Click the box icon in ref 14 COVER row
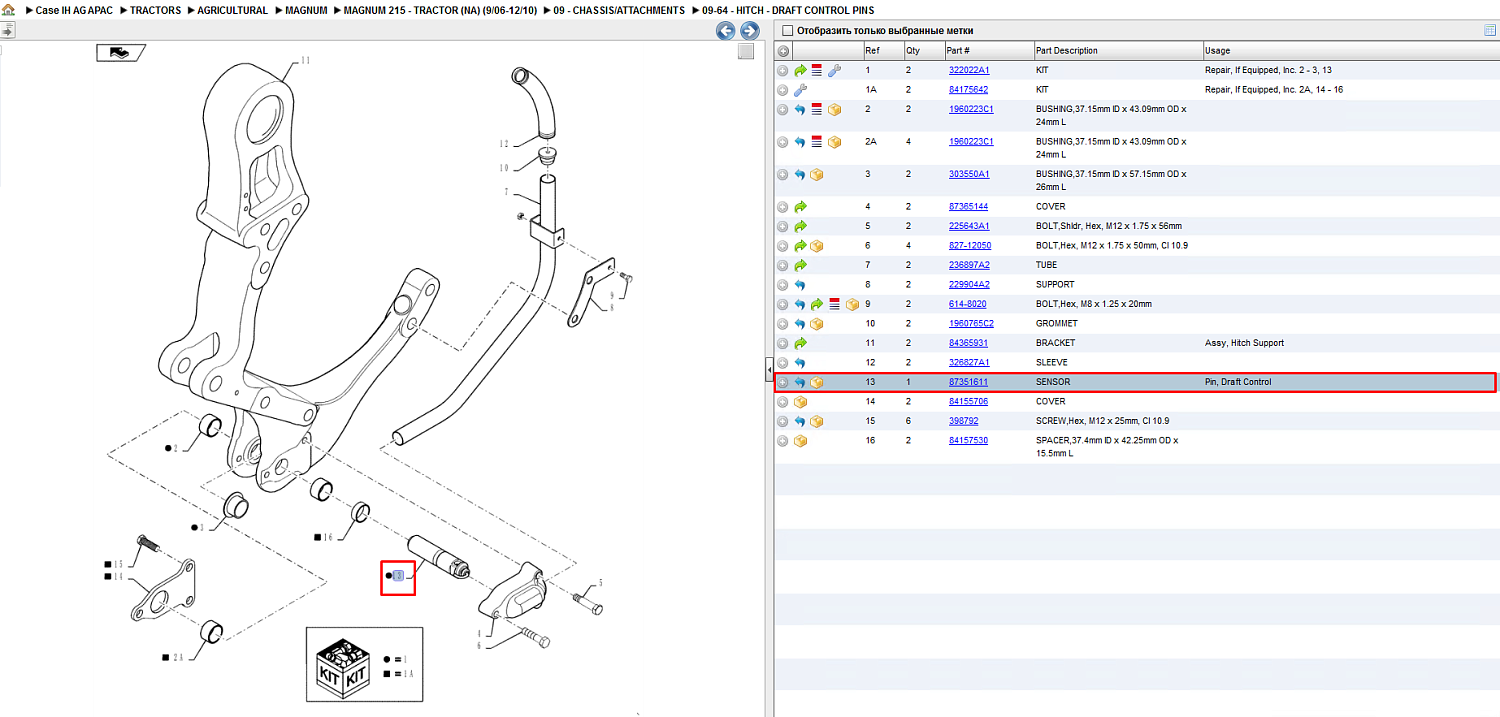 pos(800,402)
